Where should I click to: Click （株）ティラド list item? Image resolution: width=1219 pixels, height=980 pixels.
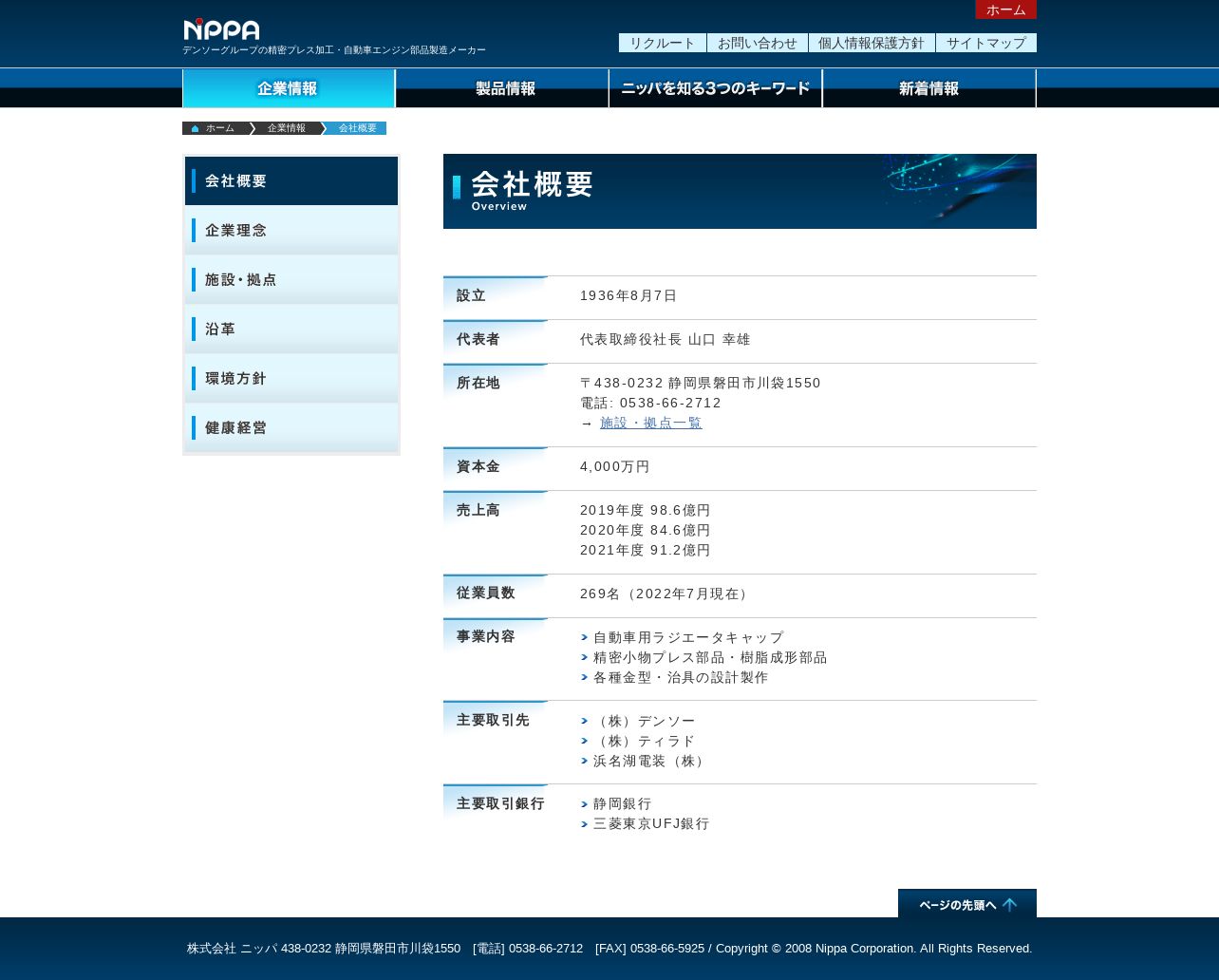coord(645,741)
